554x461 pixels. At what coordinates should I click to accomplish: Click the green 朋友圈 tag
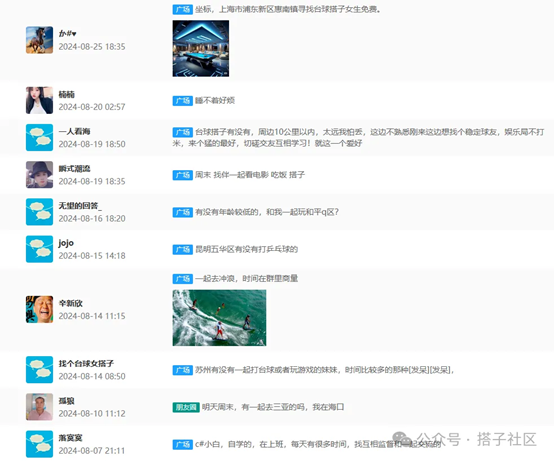tap(186, 407)
